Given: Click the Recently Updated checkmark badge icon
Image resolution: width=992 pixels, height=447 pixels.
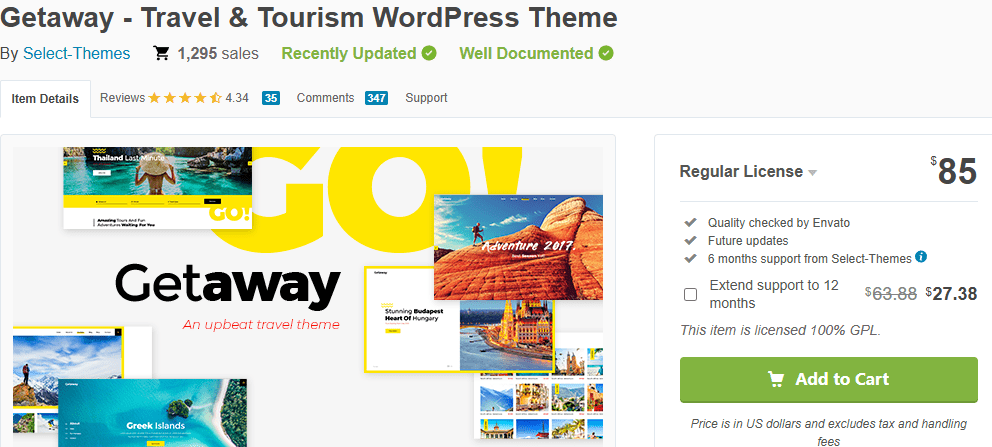Looking at the screenshot, I should pos(430,53).
